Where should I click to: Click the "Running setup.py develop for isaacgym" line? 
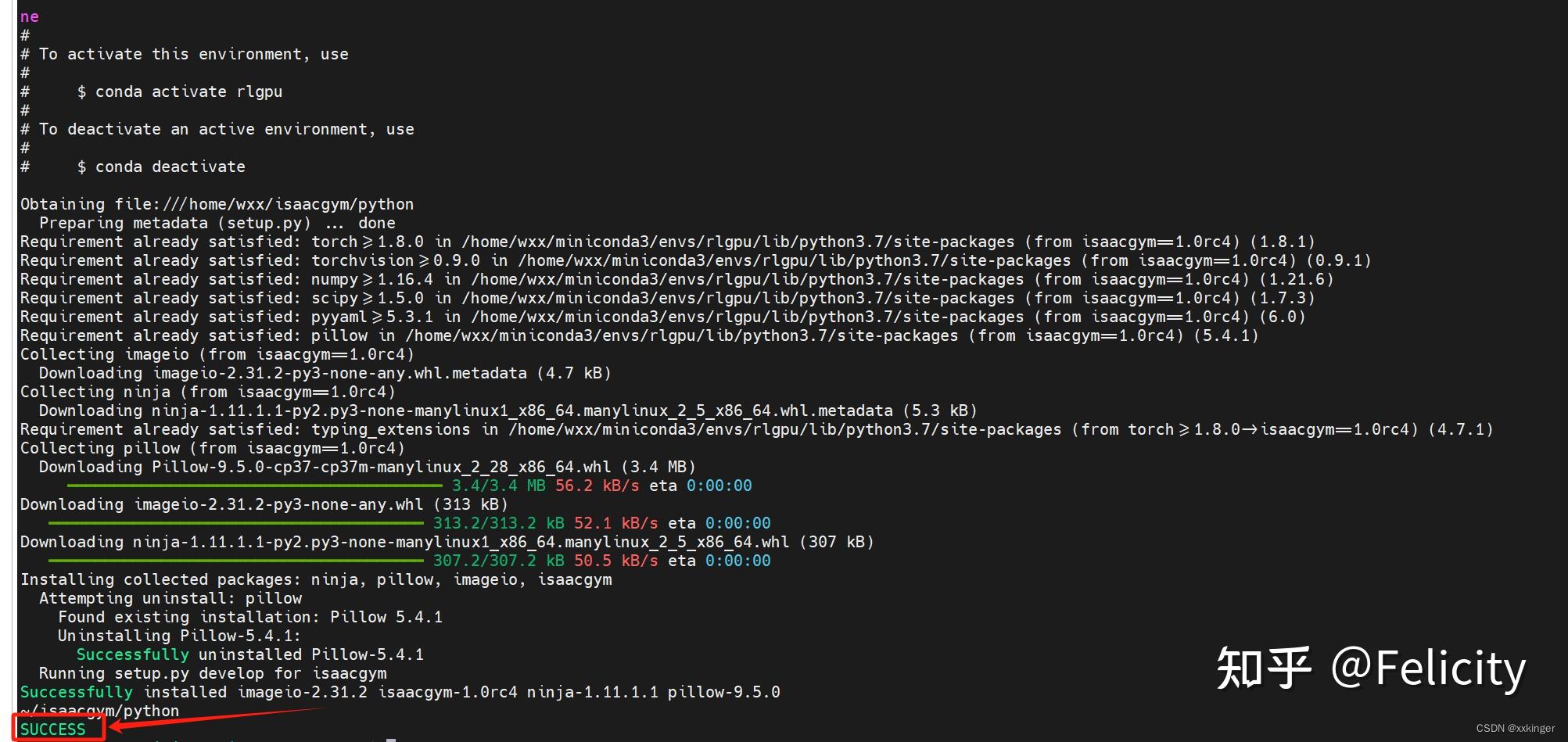pyautogui.click(x=213, y=673)
